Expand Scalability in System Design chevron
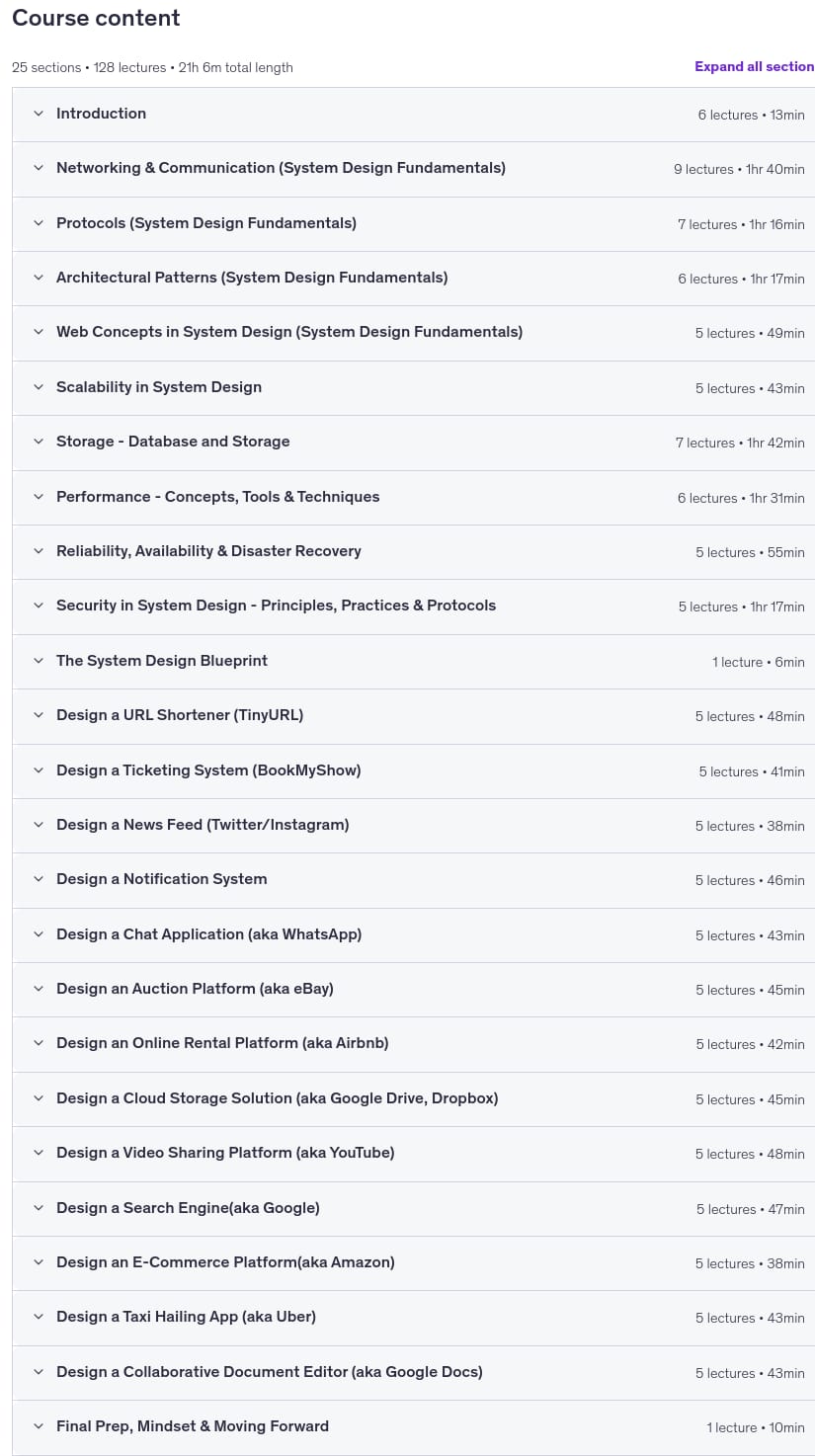This screenshot has width=815, height=1456. click(39, 387)
